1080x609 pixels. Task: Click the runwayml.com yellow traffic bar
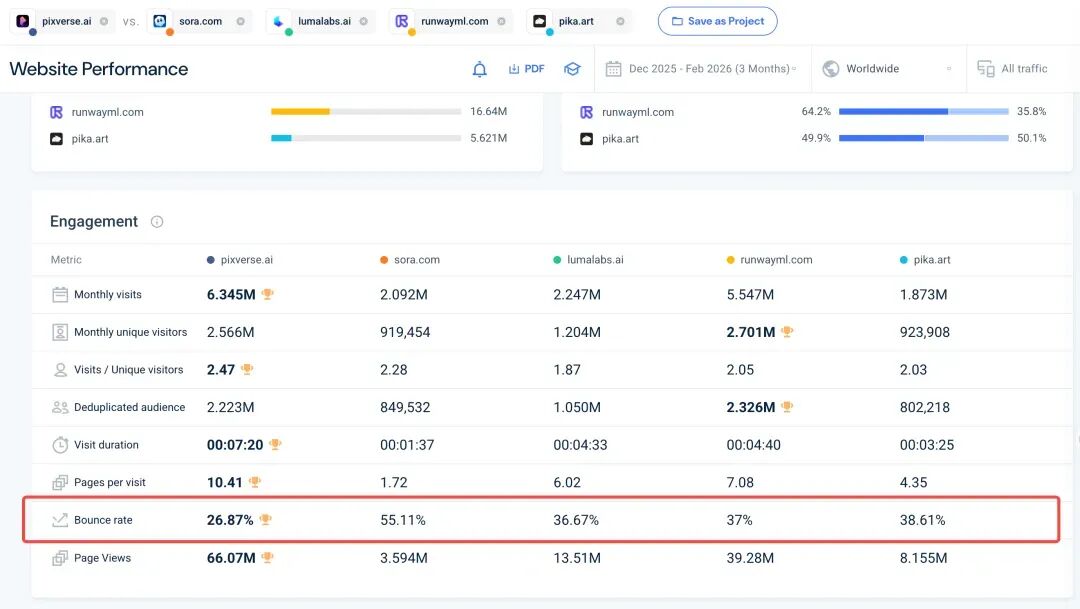[x=300, y=112]
